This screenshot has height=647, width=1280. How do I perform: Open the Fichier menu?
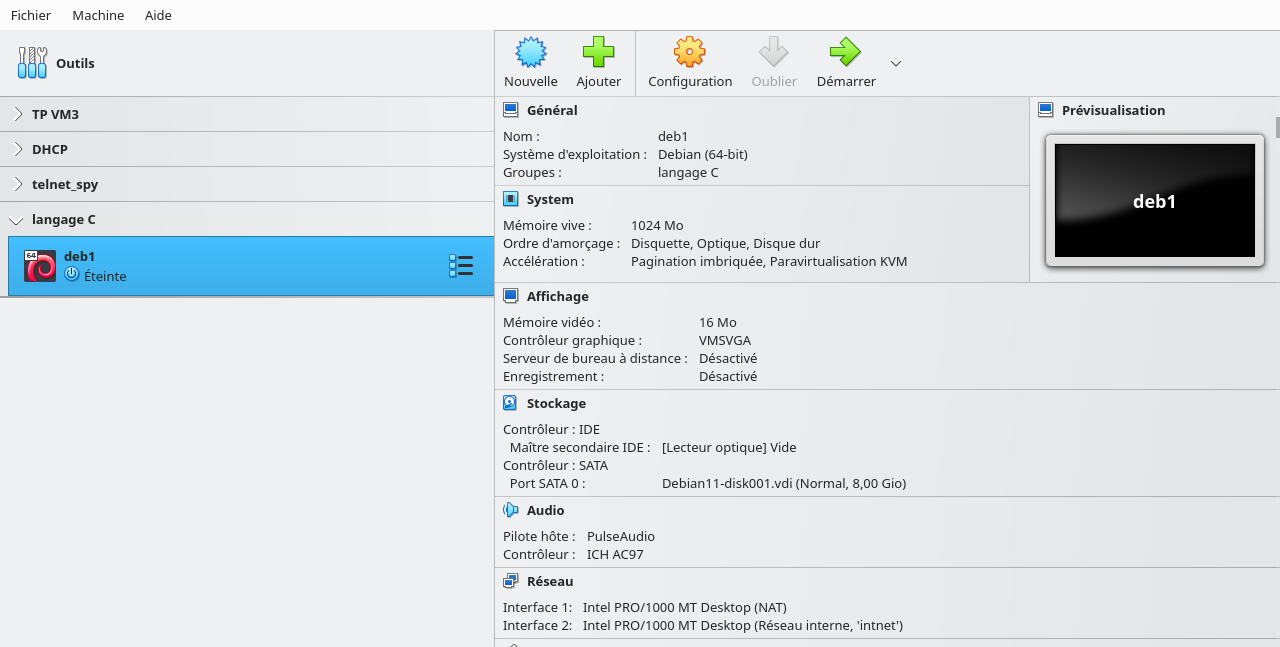pos(31,15)
